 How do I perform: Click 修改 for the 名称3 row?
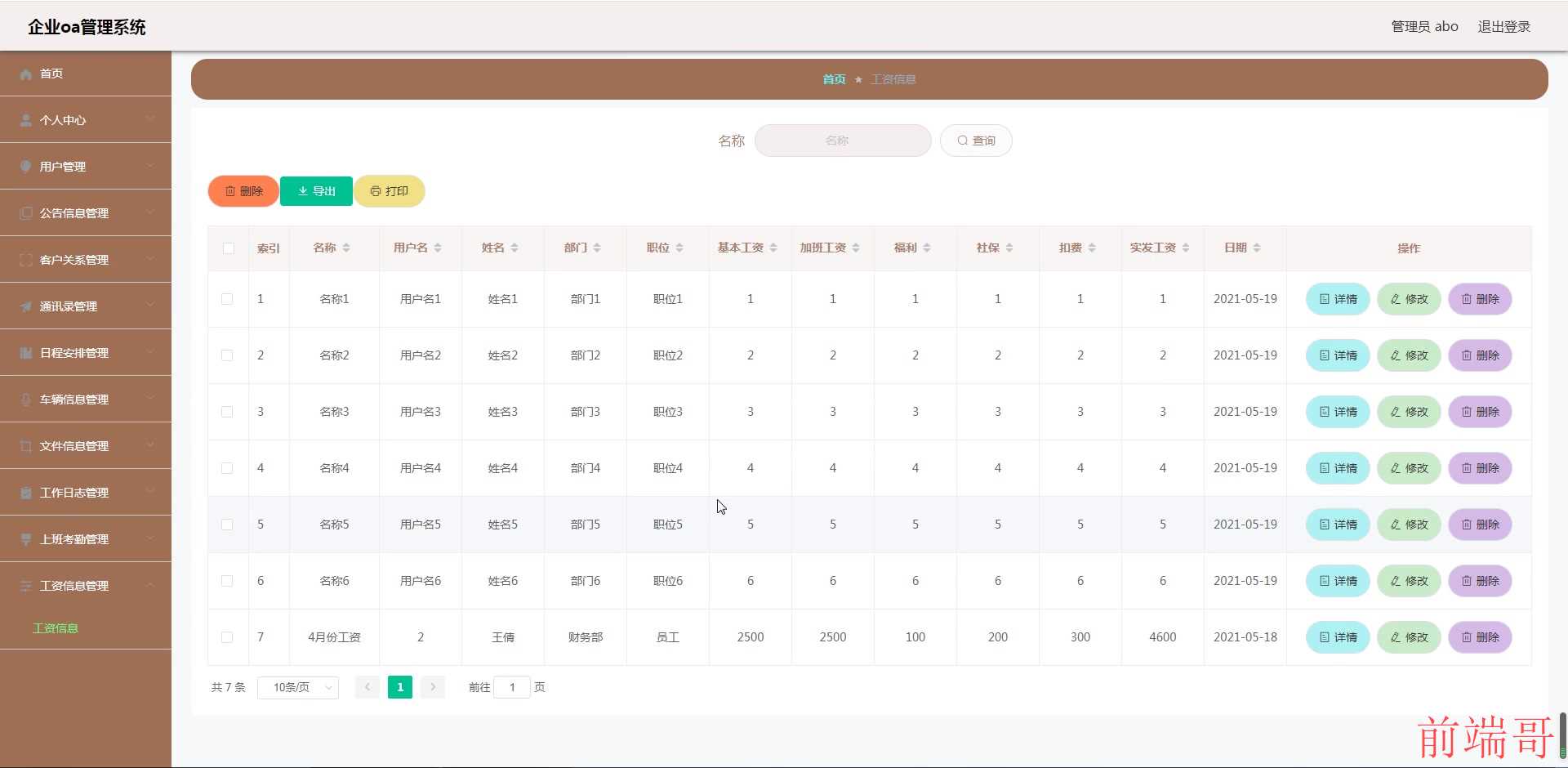click(x=1409, y=412)
